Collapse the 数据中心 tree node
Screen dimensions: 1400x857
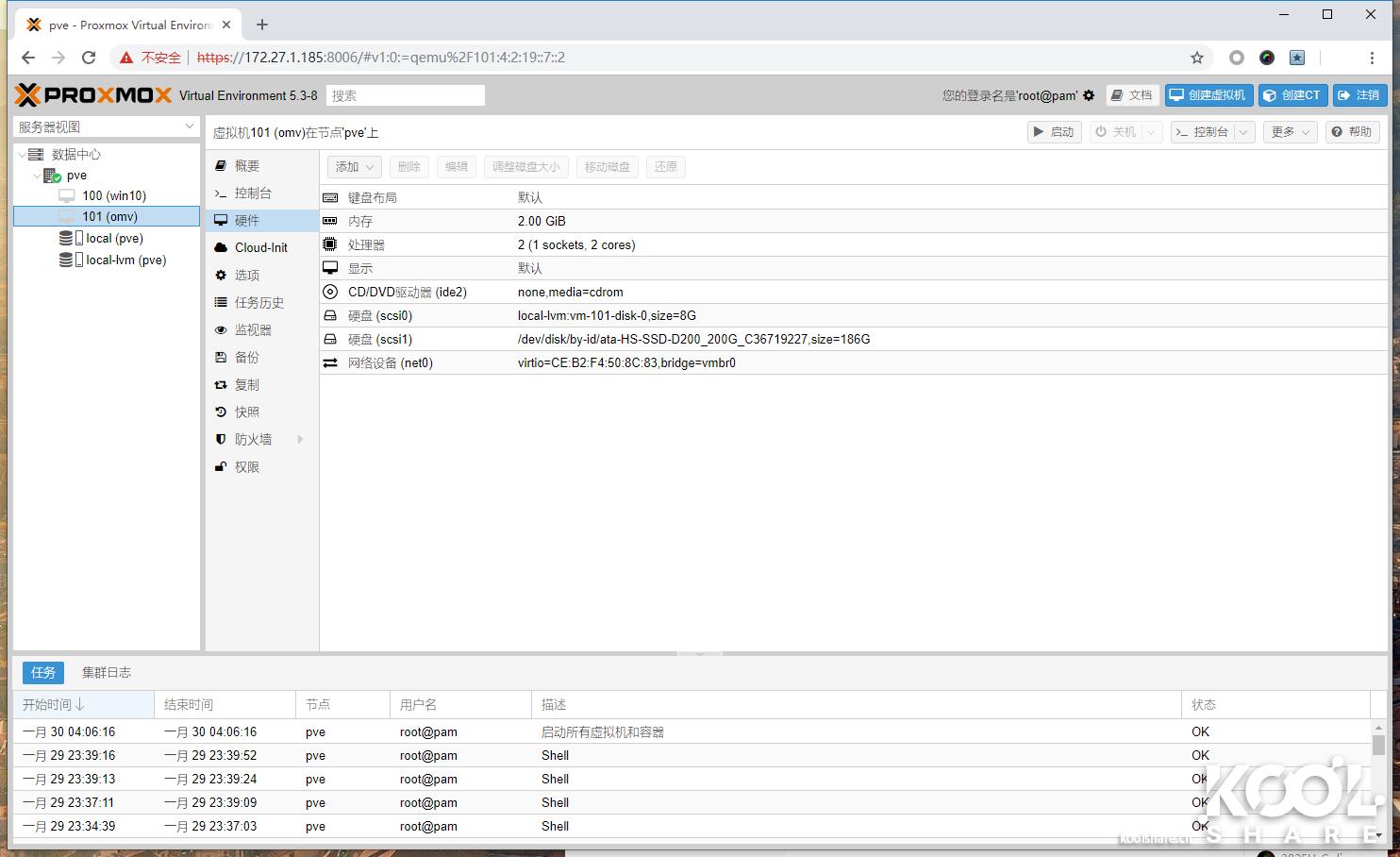(x=21, y=154)
